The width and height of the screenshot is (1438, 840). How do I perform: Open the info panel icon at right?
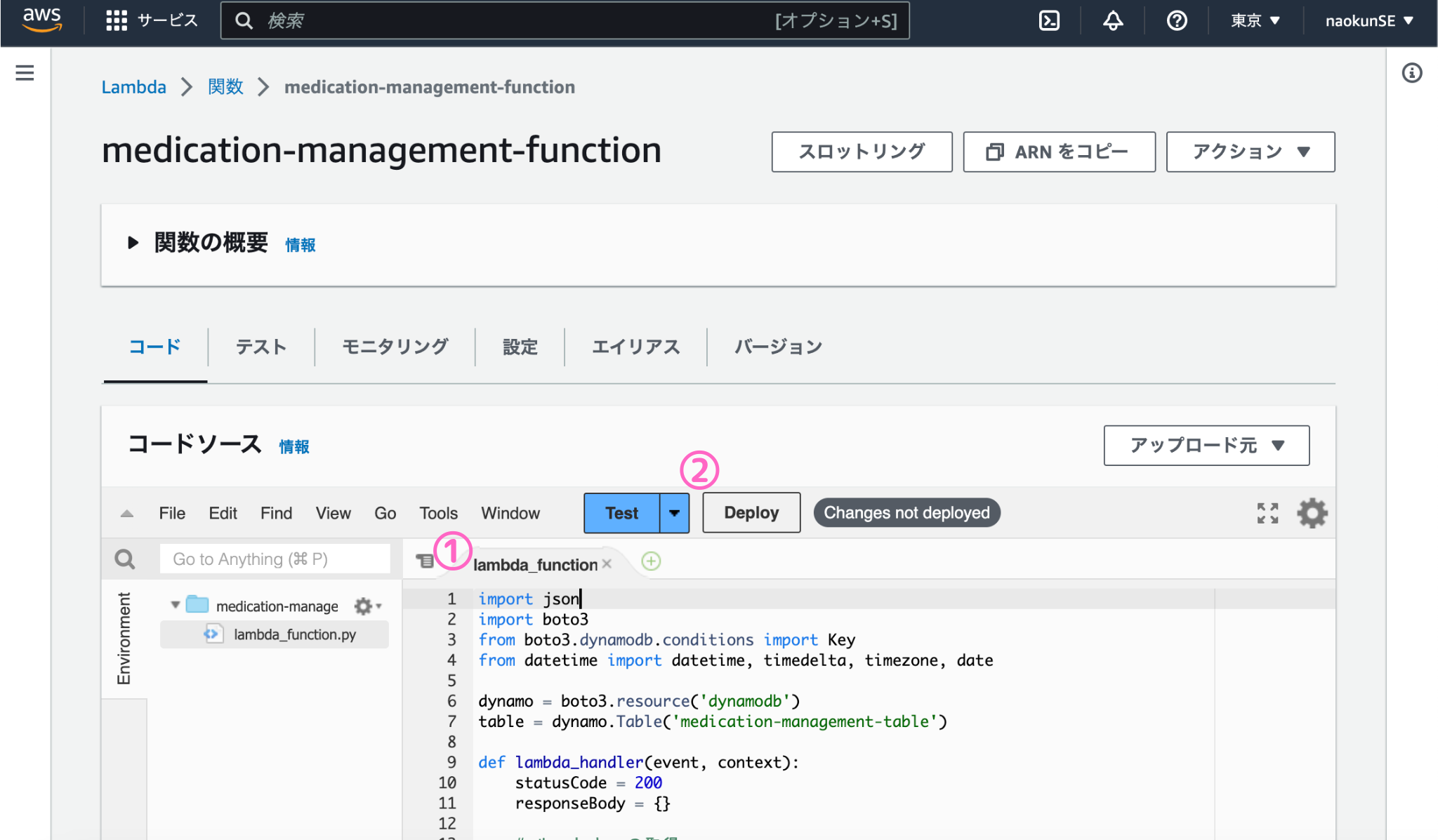click(x=1412, y=72)
